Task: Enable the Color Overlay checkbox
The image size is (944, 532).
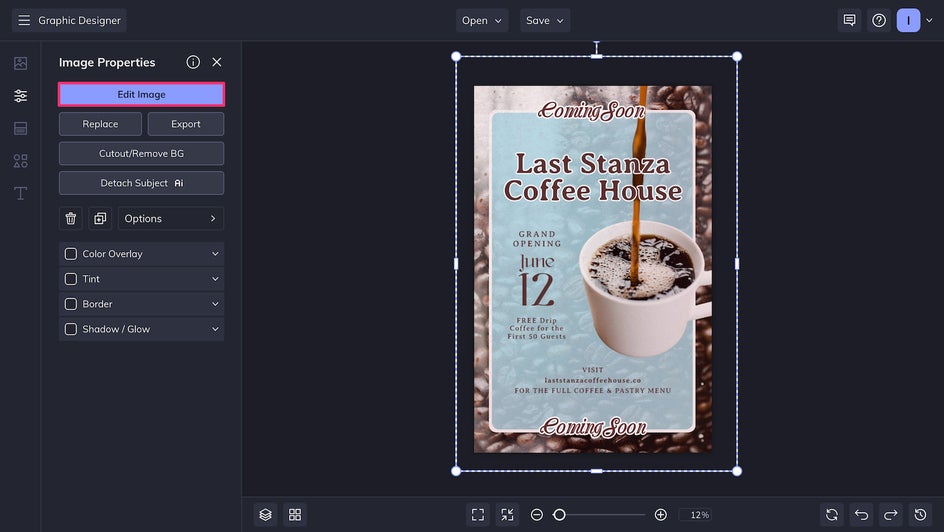Action: pos(70,254)
